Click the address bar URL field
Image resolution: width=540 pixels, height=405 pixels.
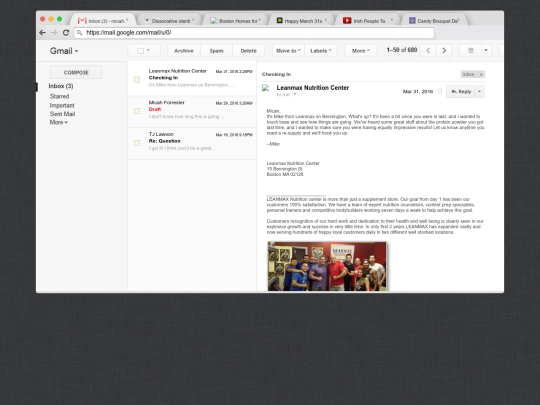(254, 33)
